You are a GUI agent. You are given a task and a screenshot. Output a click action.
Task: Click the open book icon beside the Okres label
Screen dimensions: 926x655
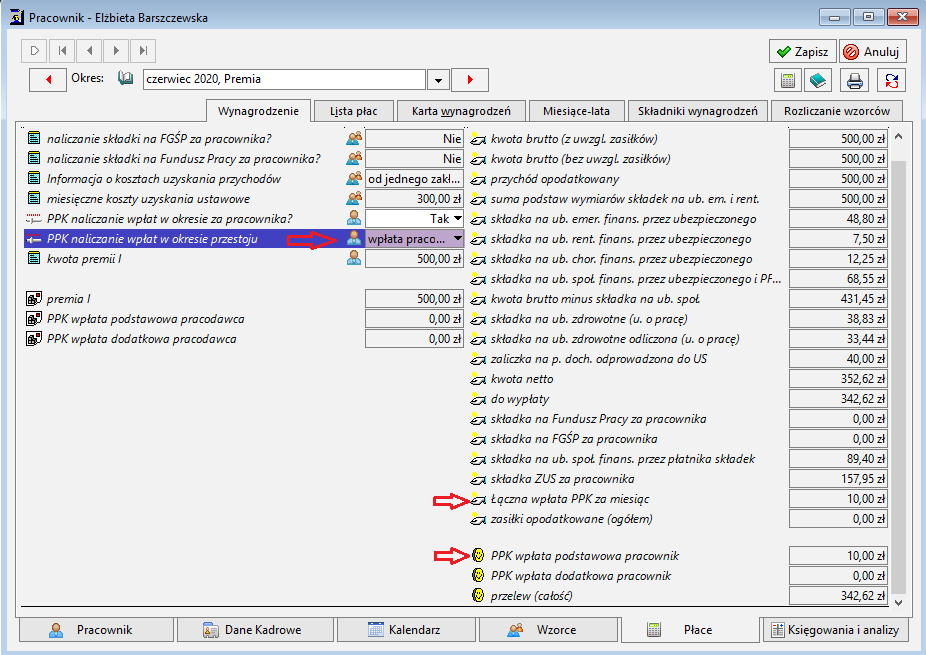tap(125, 78)
